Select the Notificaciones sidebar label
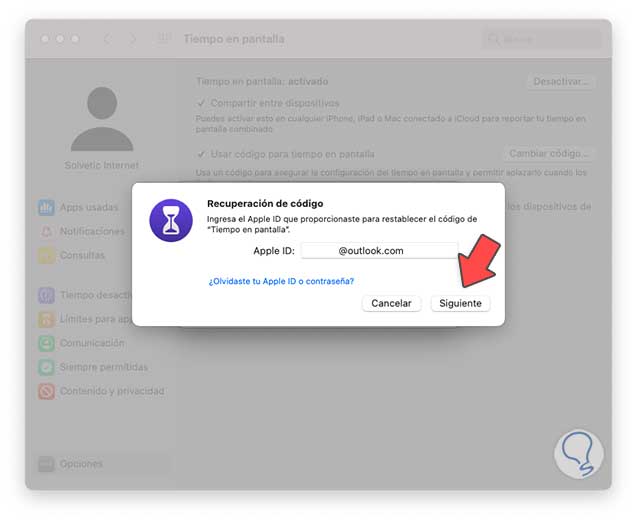Viewport: 637px width, 521px height. click(92, 231)
